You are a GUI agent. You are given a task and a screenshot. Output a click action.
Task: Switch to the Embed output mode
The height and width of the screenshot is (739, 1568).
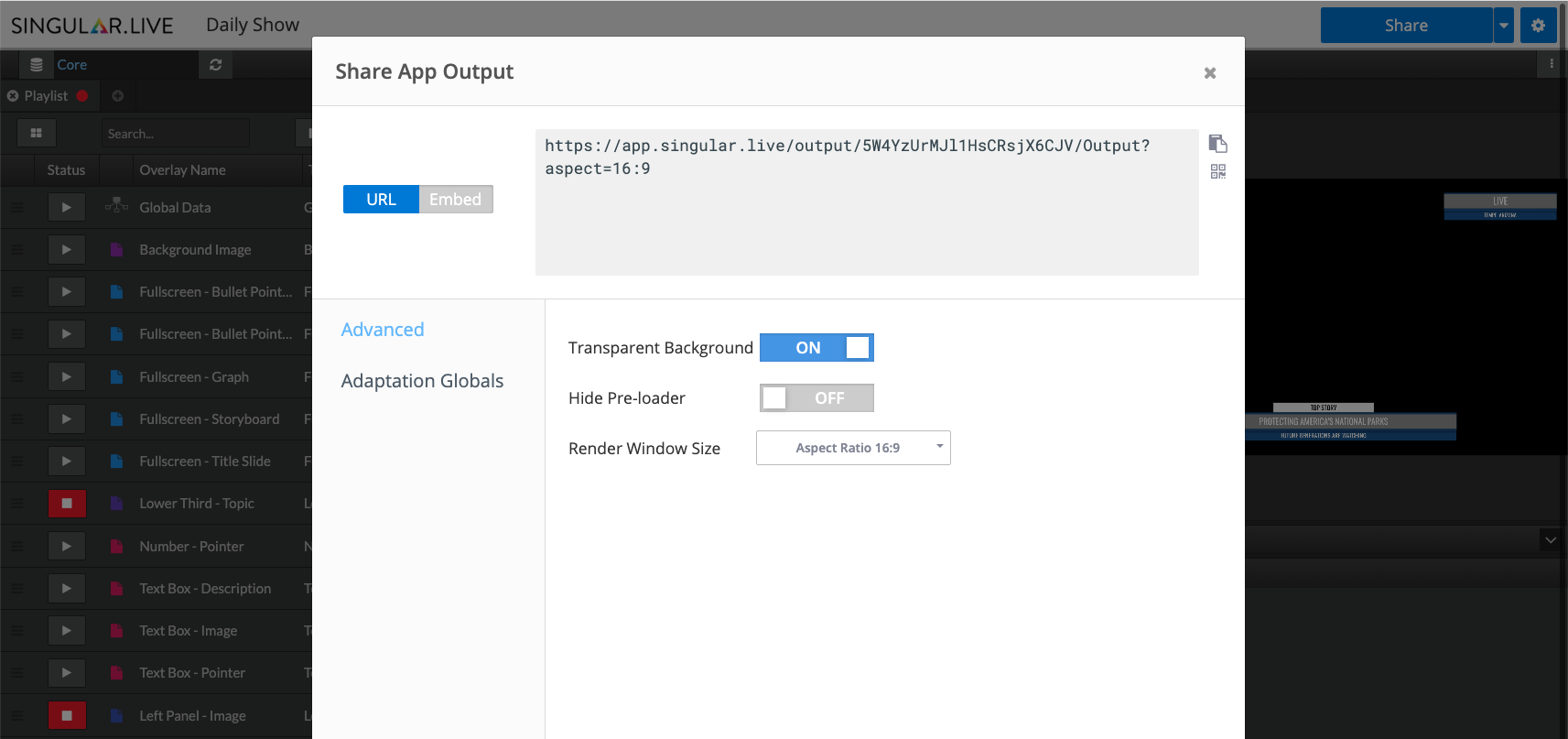point(455,200)
